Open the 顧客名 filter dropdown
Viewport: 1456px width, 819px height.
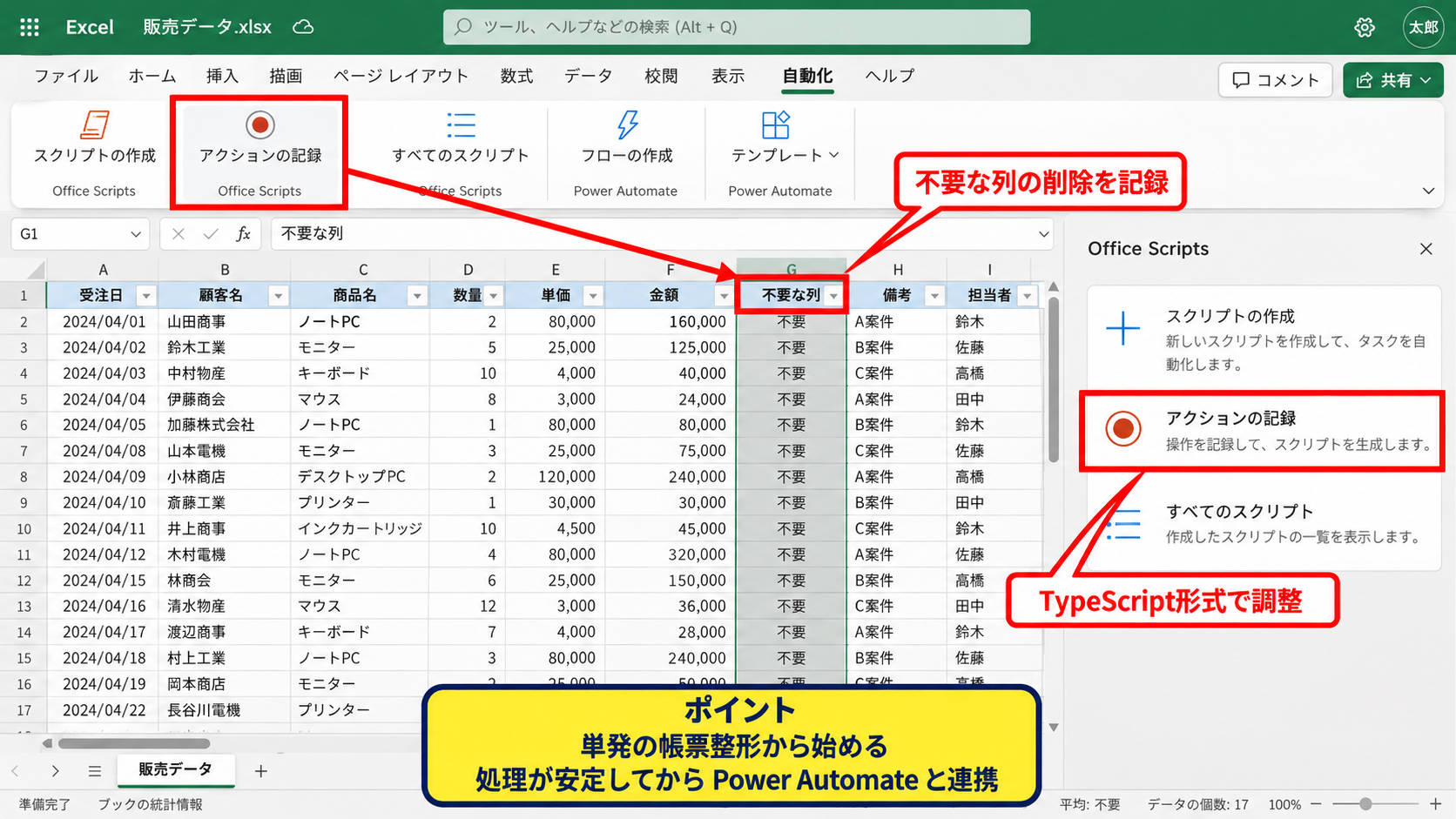[x=278, y=296]
